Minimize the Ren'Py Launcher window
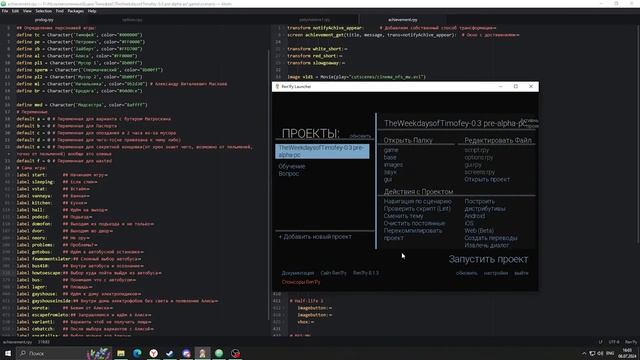 (500, 87)
